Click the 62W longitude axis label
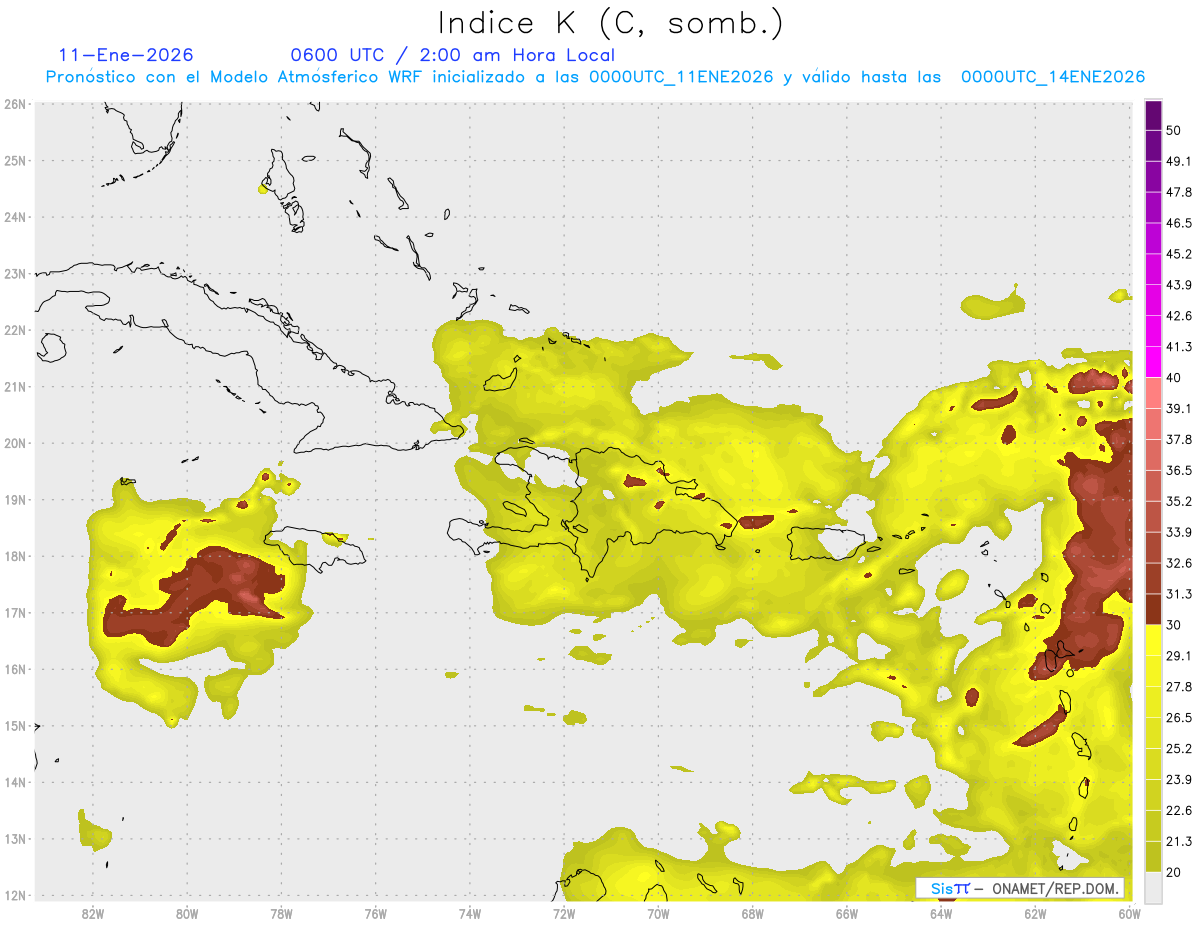Screen dimensions: 1200x927 [x=1036, y=913]
